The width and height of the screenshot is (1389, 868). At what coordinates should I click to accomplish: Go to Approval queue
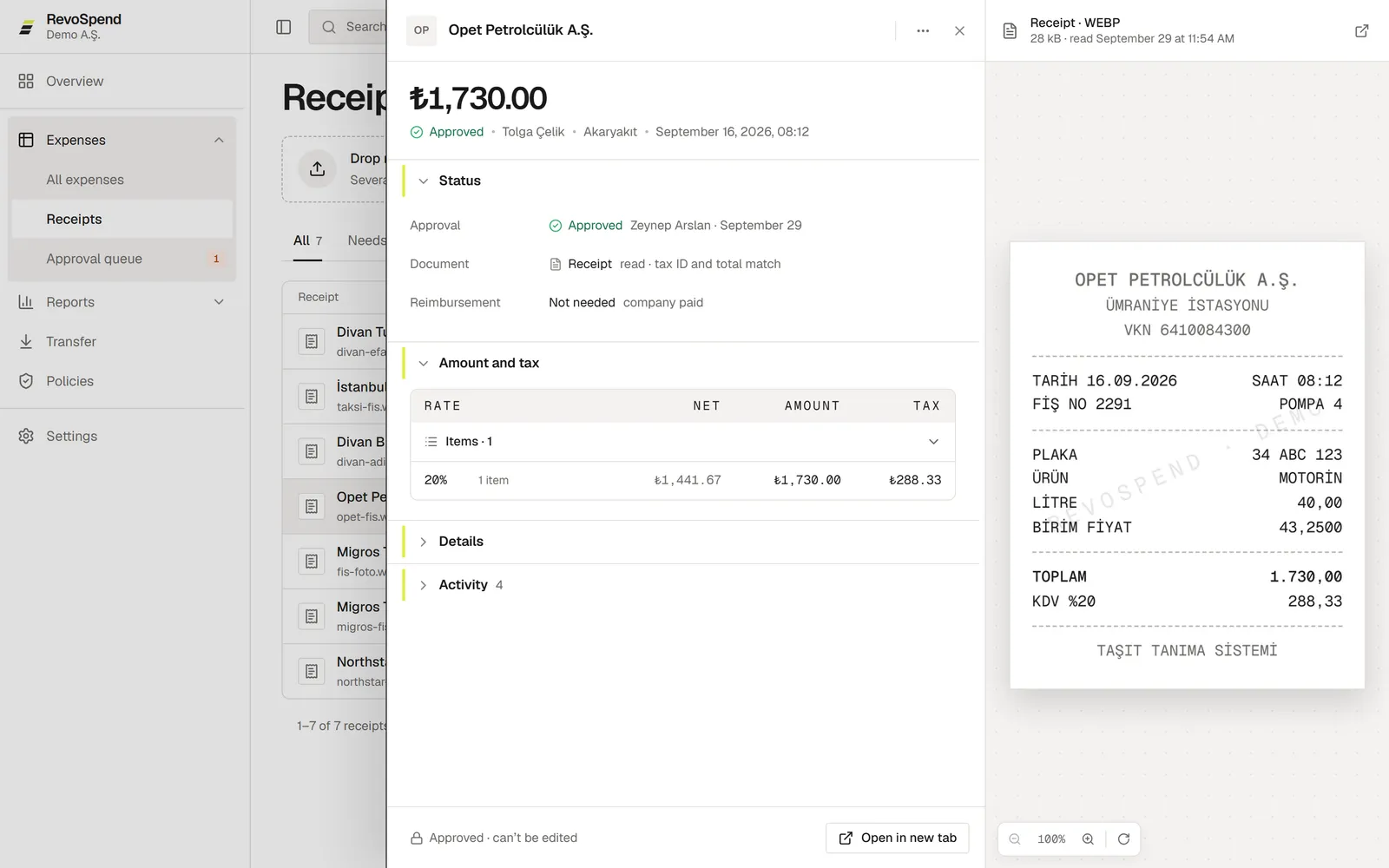(x=122, y=259)
